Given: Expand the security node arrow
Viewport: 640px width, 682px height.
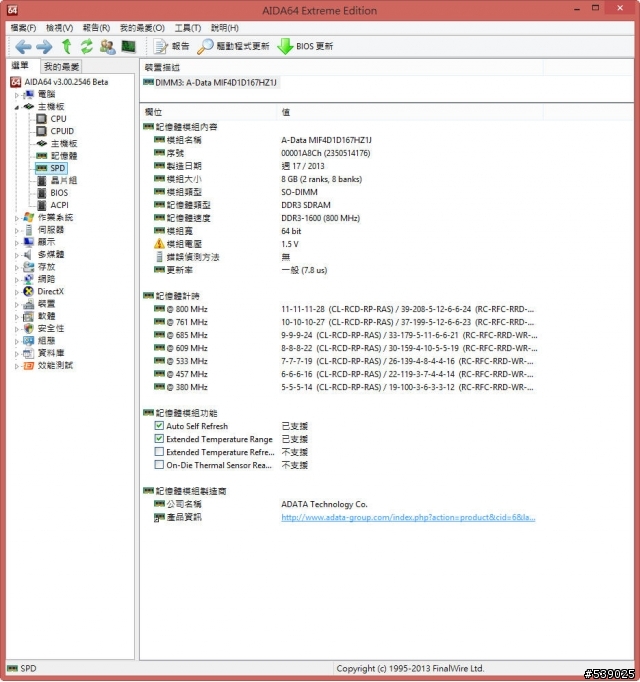Looking at the screenshot, I should pyautogui.click(x=17, y=329).
